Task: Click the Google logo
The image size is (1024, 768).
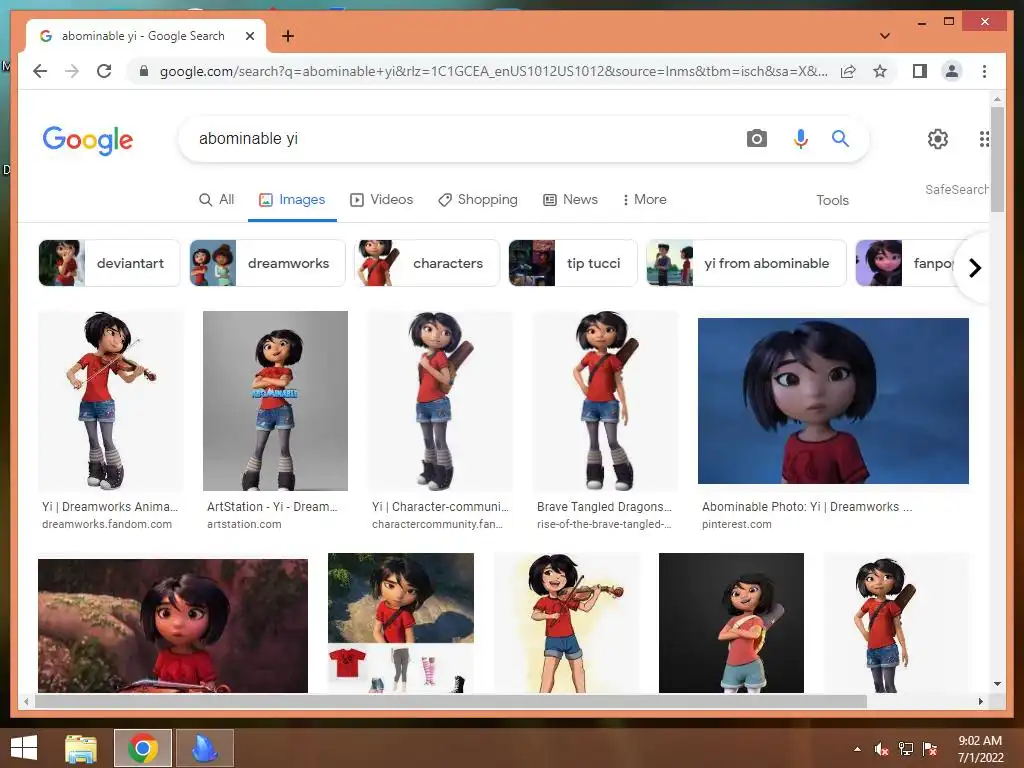Action: tap(88, 139)
